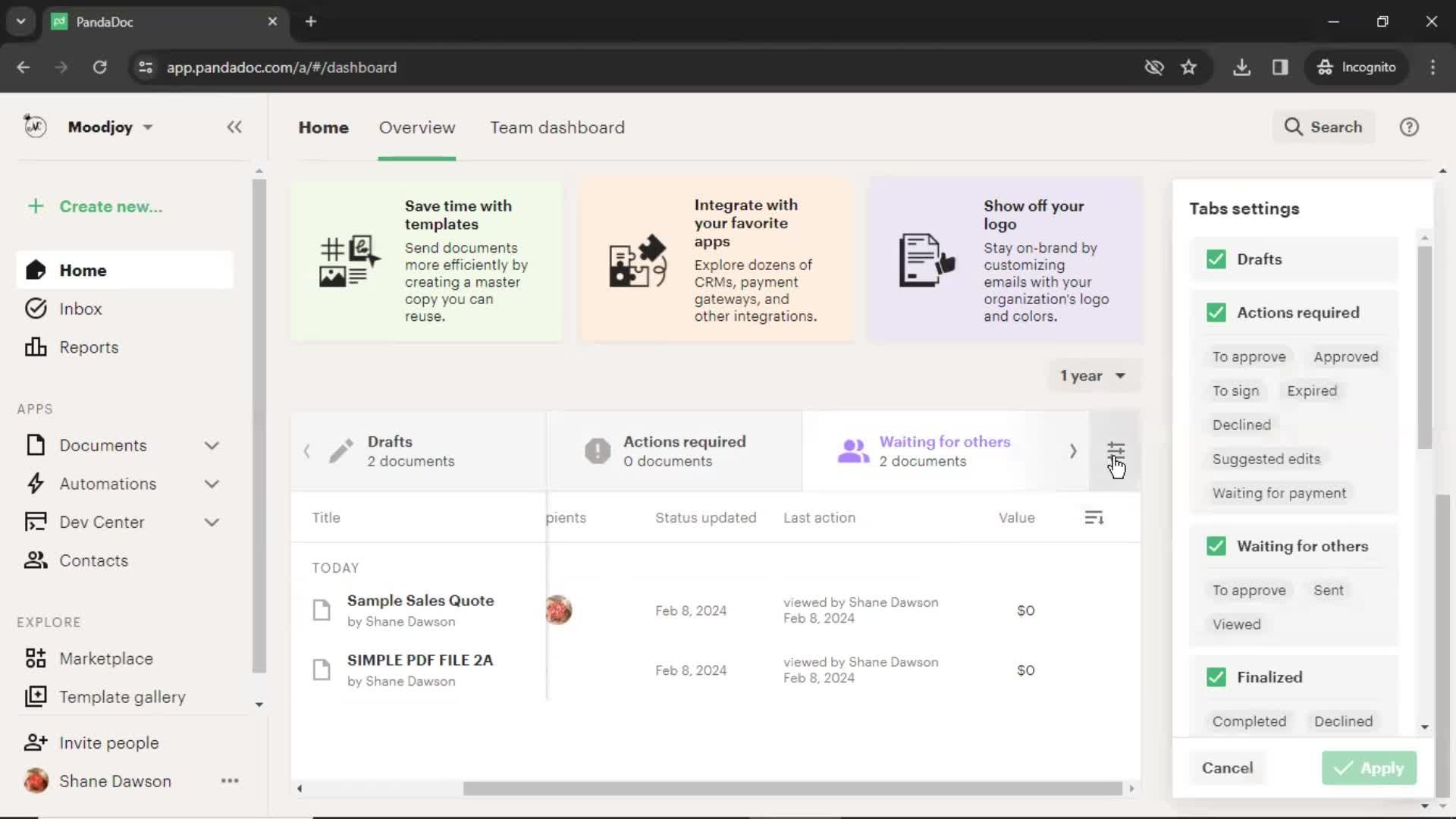The image size is (1456, 819).
Task: Click Invite people in the sidebar
Action: tap(108, 743)
